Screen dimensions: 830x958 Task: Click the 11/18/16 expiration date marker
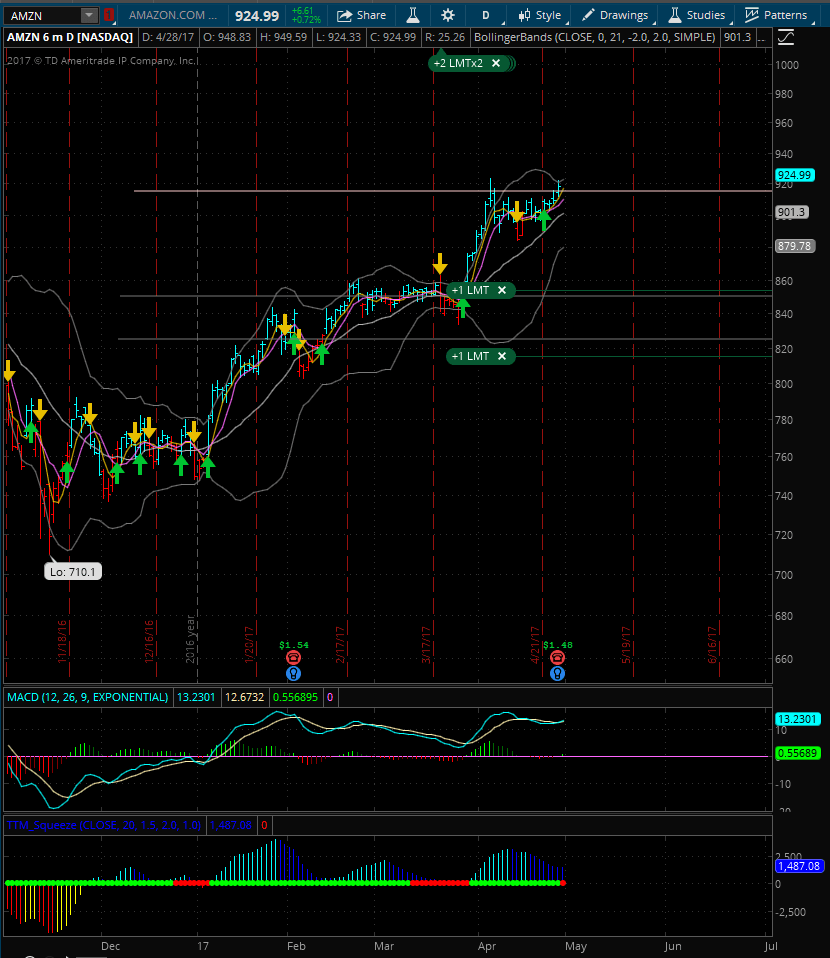(62, 642)
